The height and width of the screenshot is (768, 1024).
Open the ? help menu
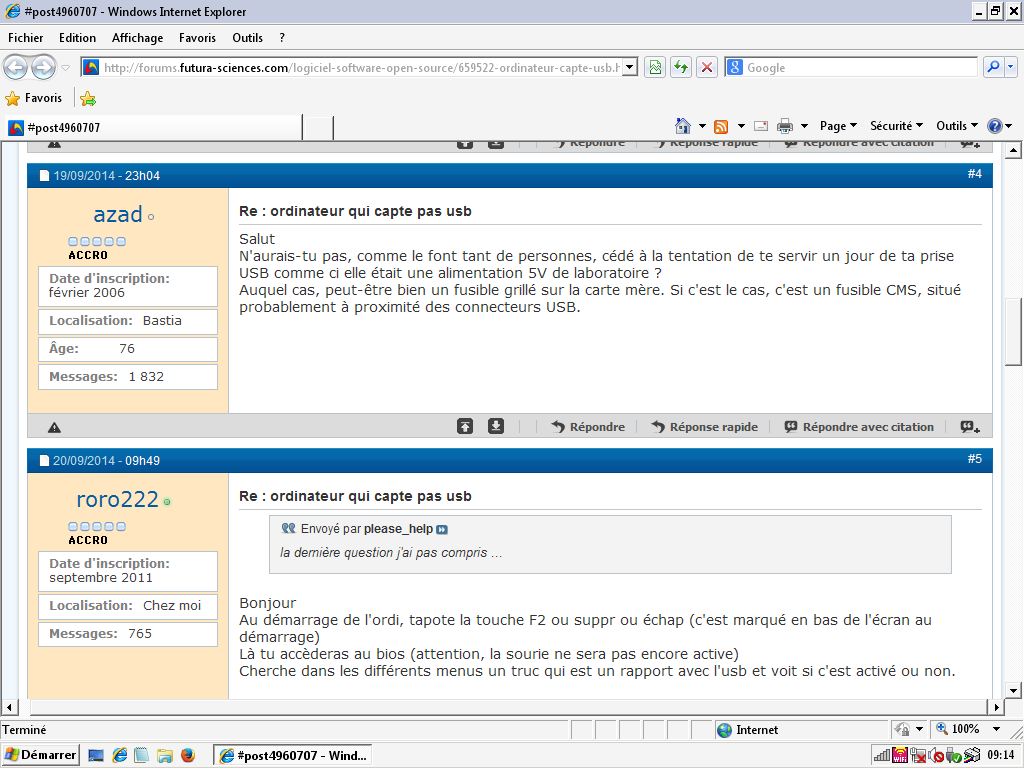pyautogui.click(x=281, y=38)
